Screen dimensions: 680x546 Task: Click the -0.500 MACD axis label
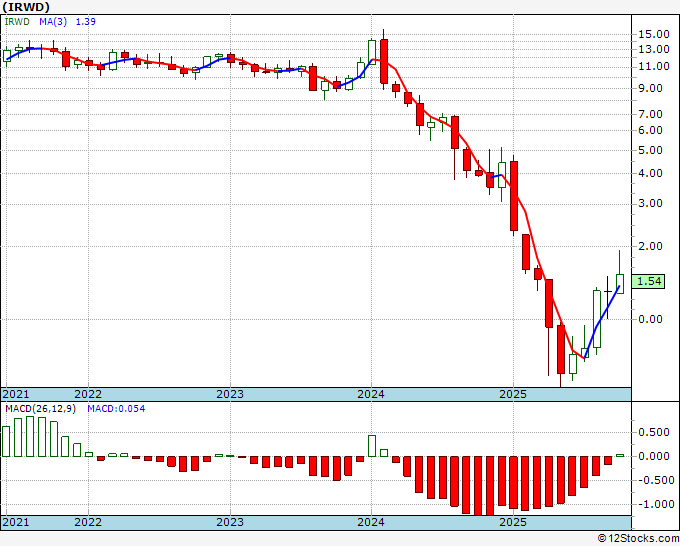point(654,480)
